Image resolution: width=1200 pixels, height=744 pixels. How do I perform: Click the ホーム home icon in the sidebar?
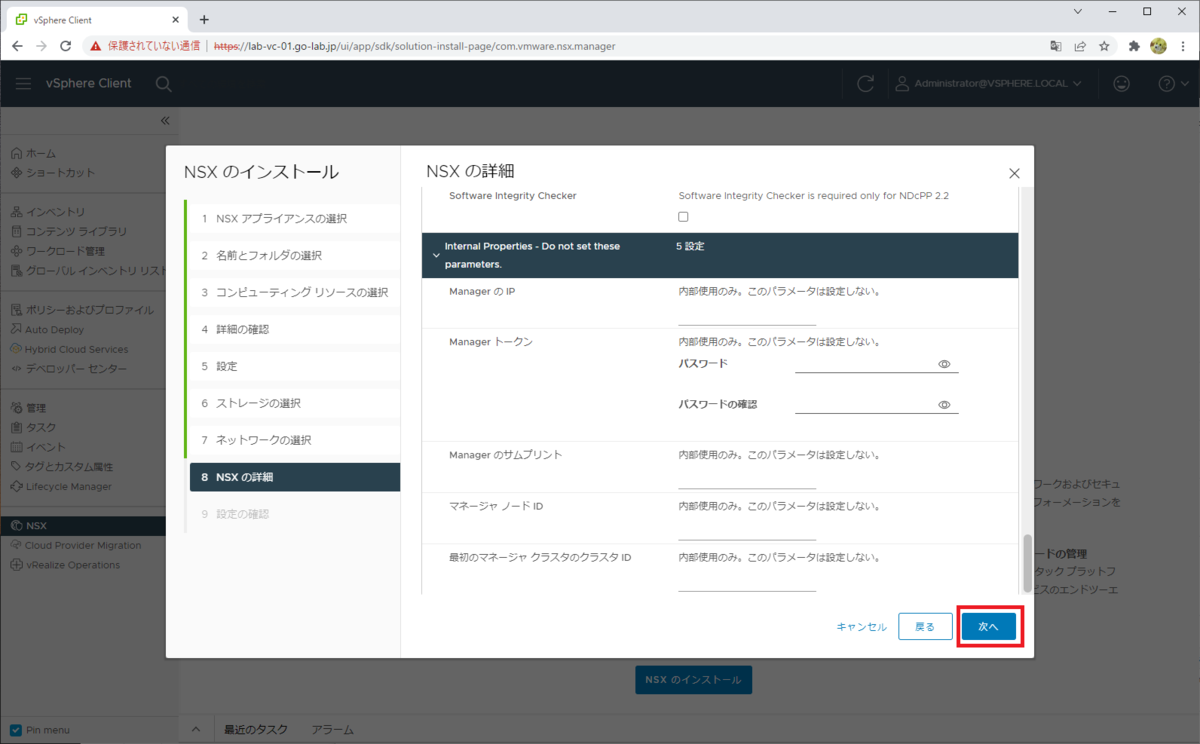17,153
